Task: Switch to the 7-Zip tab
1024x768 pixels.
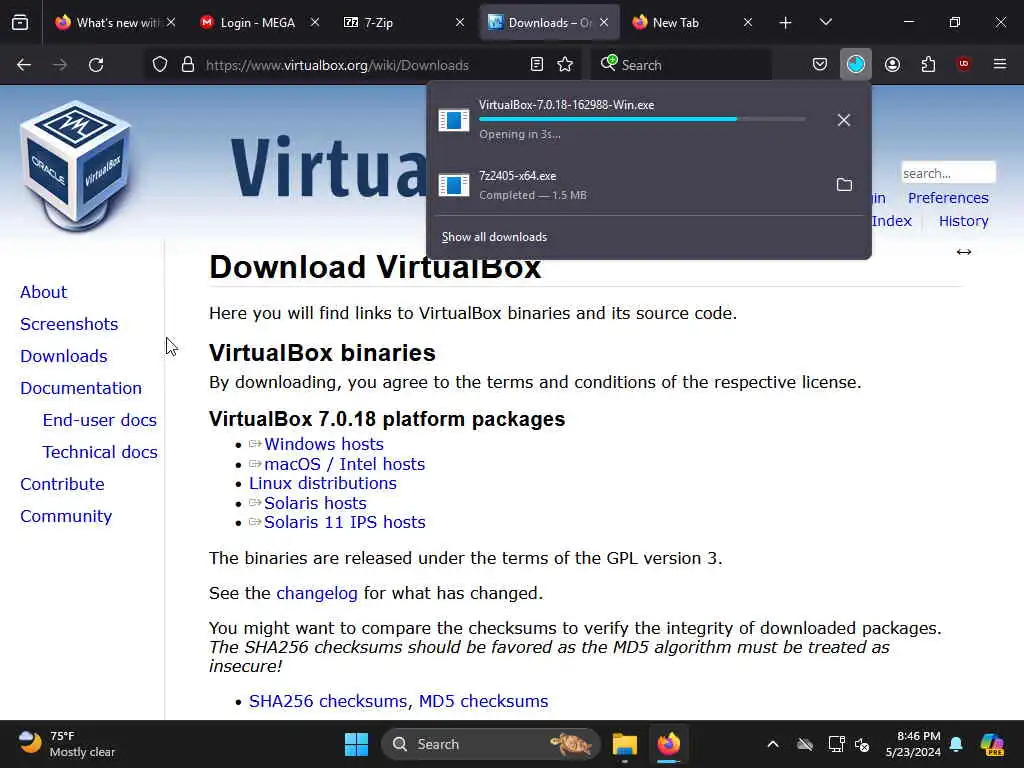Action: [392, 23]
